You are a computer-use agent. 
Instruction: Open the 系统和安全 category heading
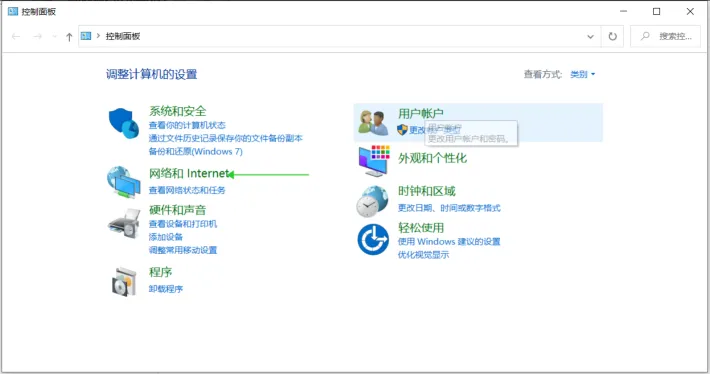[178, 111]
